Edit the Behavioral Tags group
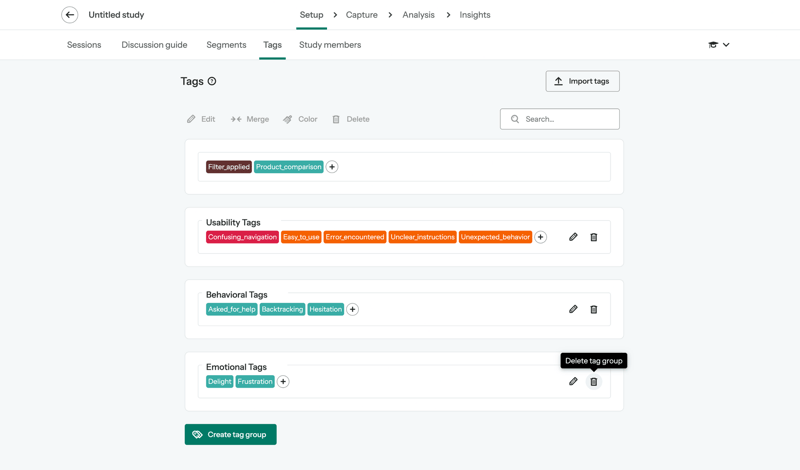800x470 pixels. click(573, 309)
